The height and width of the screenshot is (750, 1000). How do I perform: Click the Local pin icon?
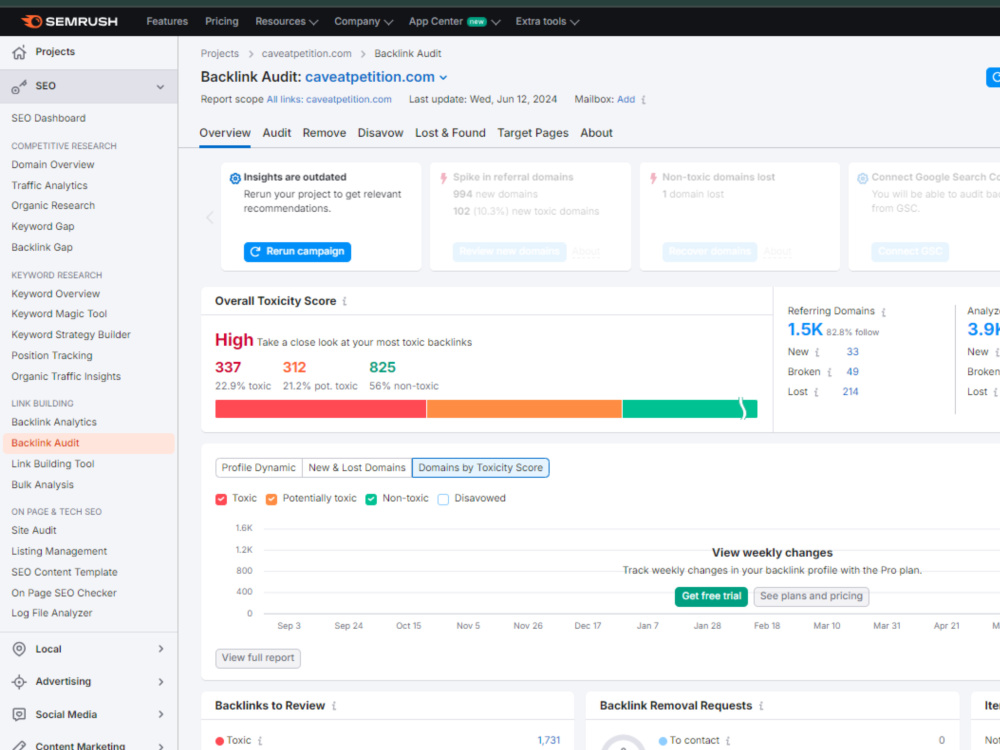tap(19, 649)
